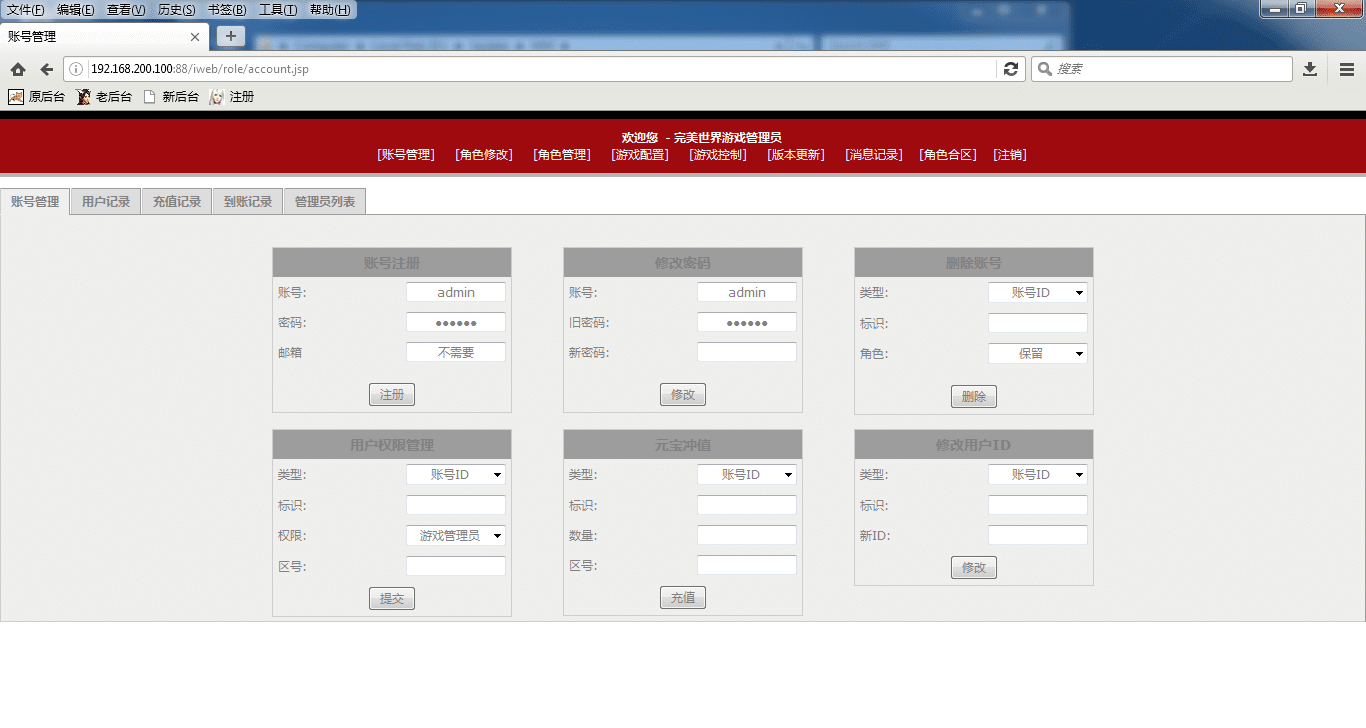Open the hamburger menu icon

pyautogui.click(x=1347, y=69)
